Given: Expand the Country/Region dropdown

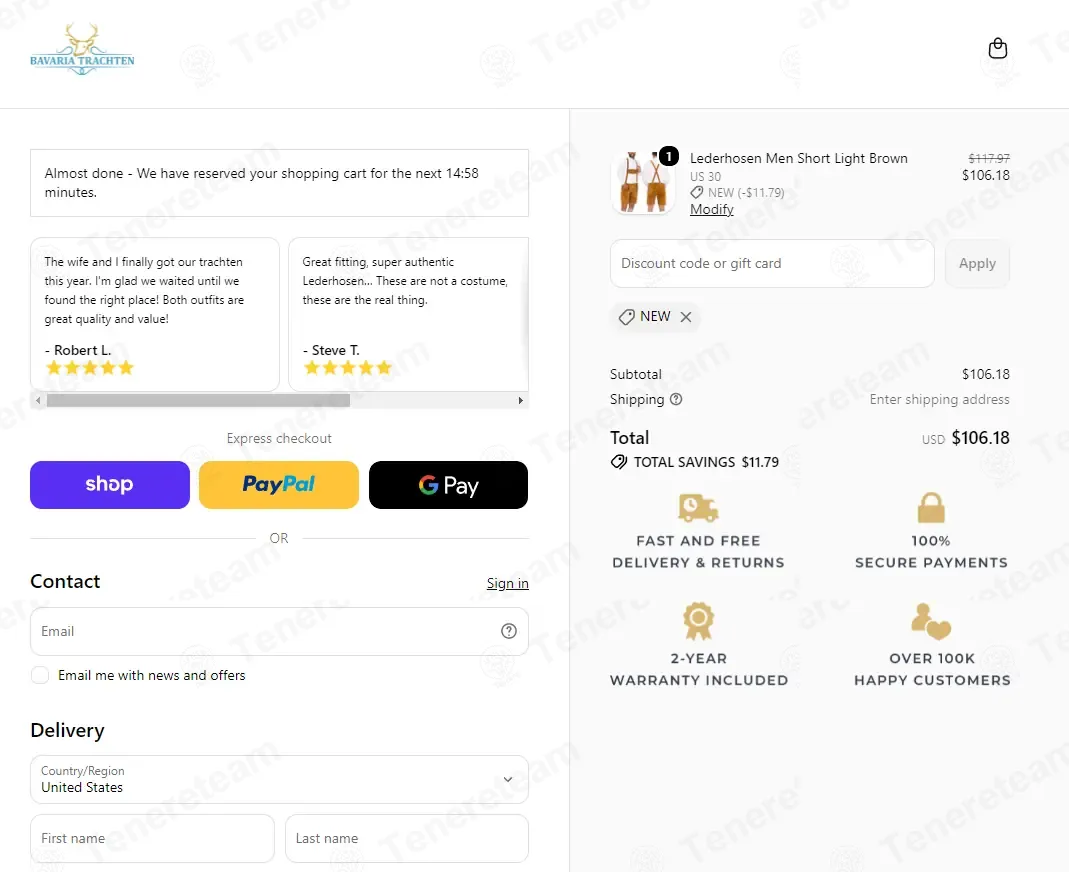Looking at the screenshot, I should (x=279, y=779).
